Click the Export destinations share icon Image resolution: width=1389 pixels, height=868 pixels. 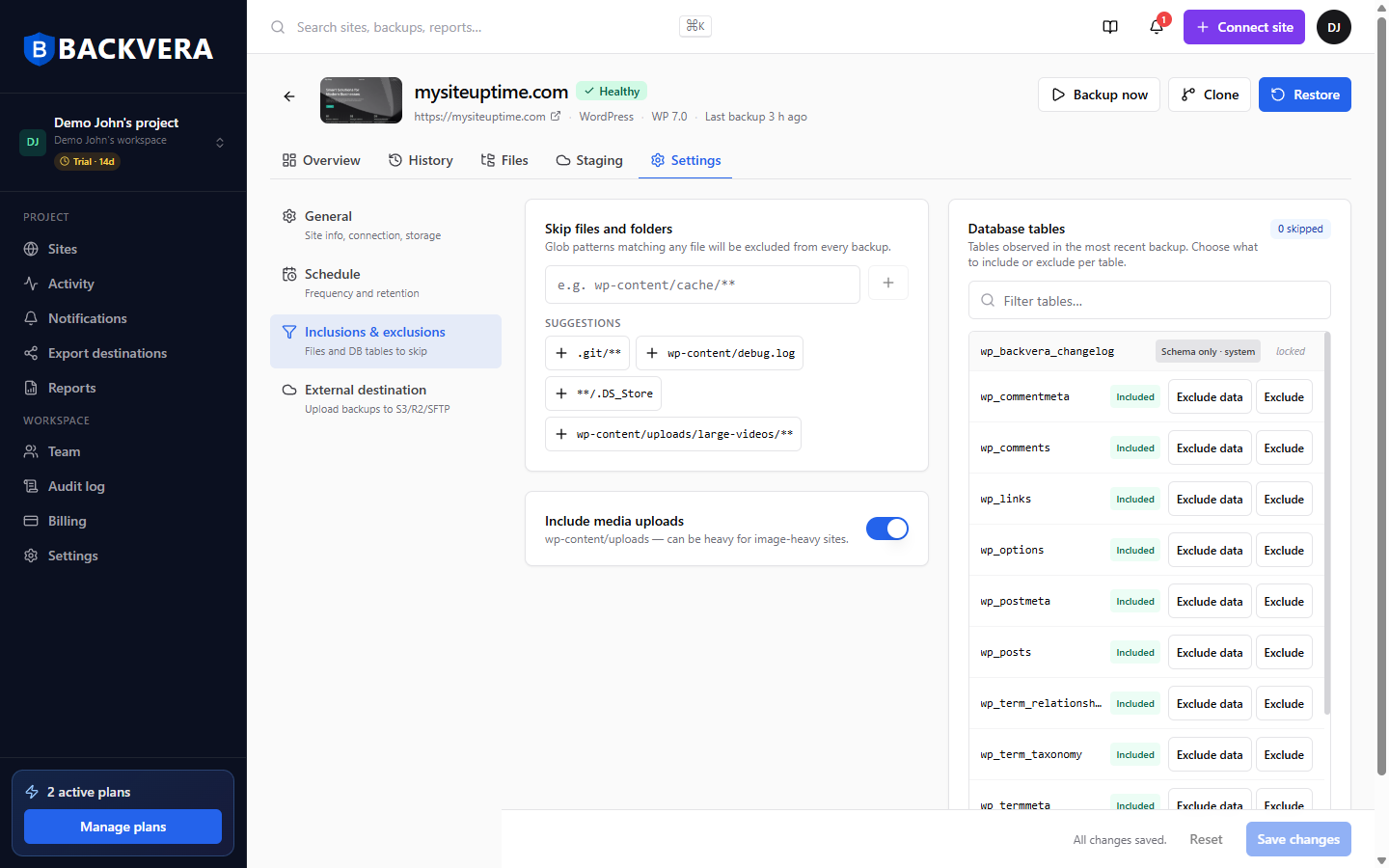point(31,353)
